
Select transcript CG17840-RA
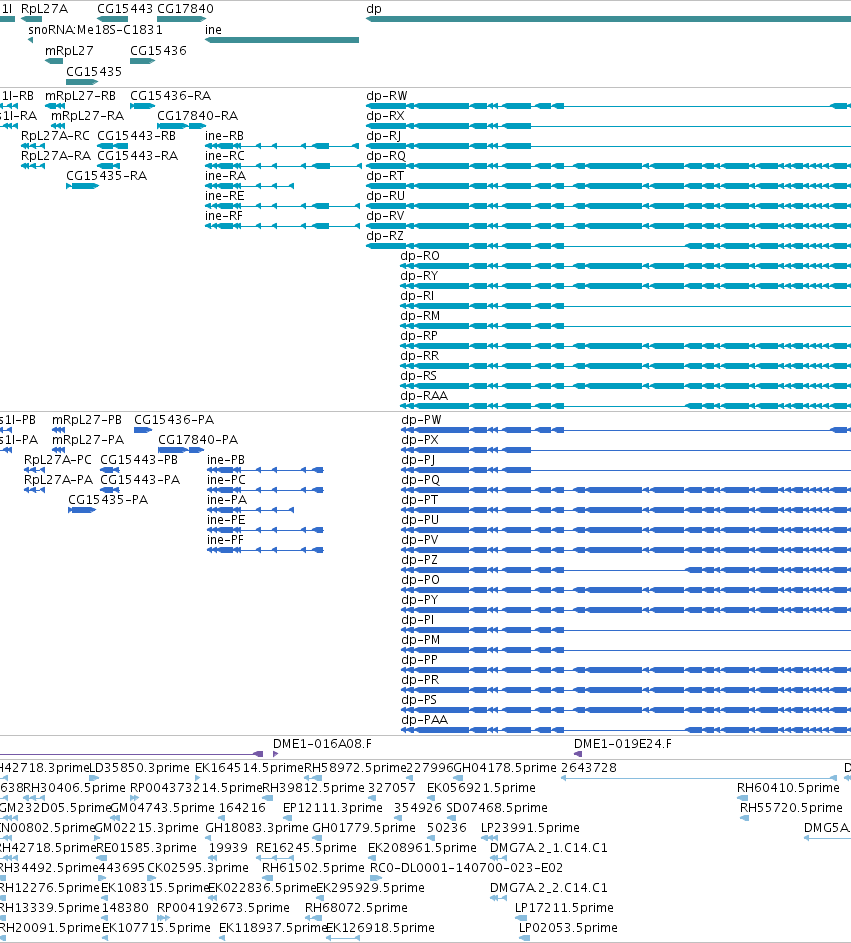pyautogui.click(x=197, y=115)
